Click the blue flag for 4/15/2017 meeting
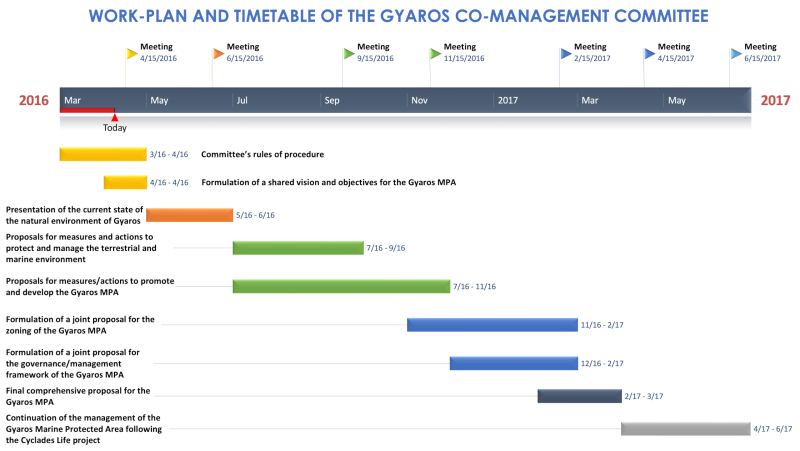Screen dimensions: 800x451 click(x=649, y=54)
